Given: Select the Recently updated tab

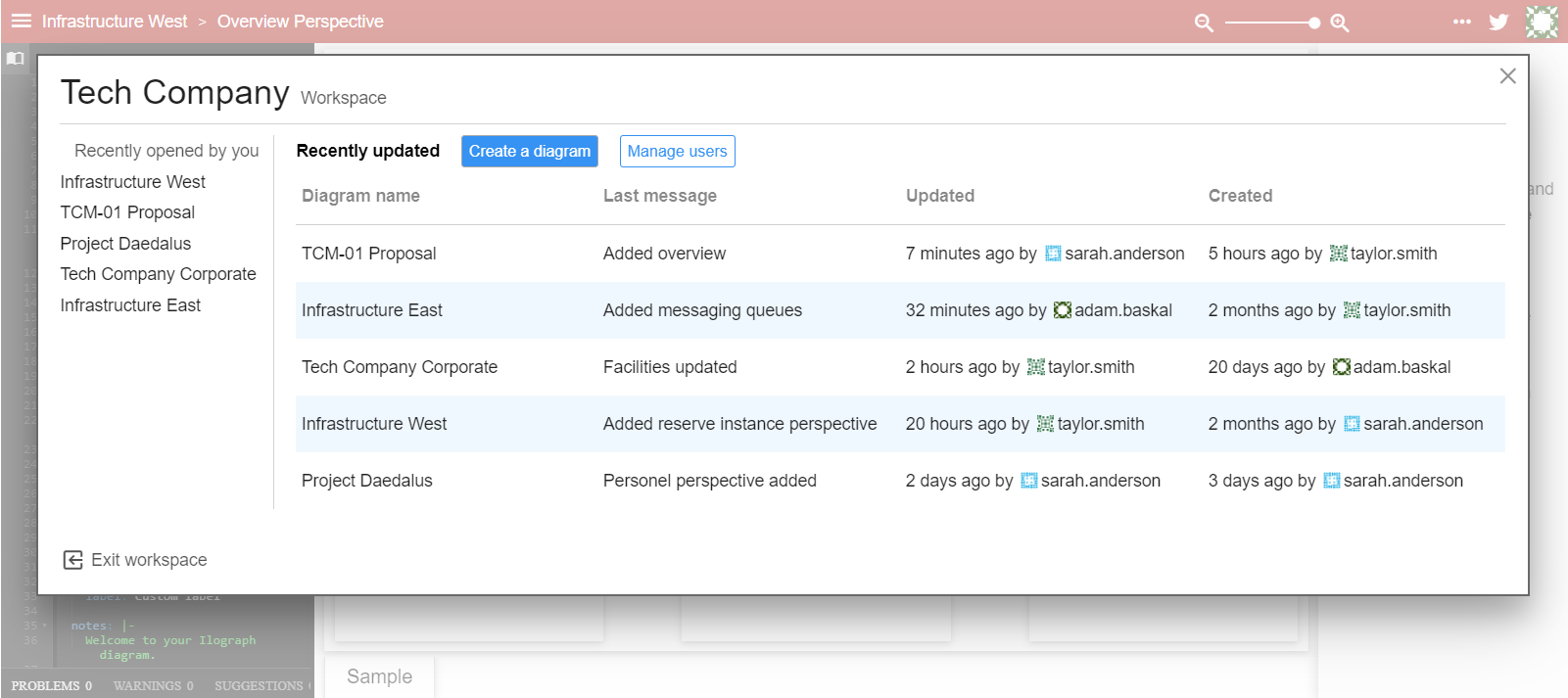Looking at the screenshot, I should pyautogui.click(x=368, y=151).
